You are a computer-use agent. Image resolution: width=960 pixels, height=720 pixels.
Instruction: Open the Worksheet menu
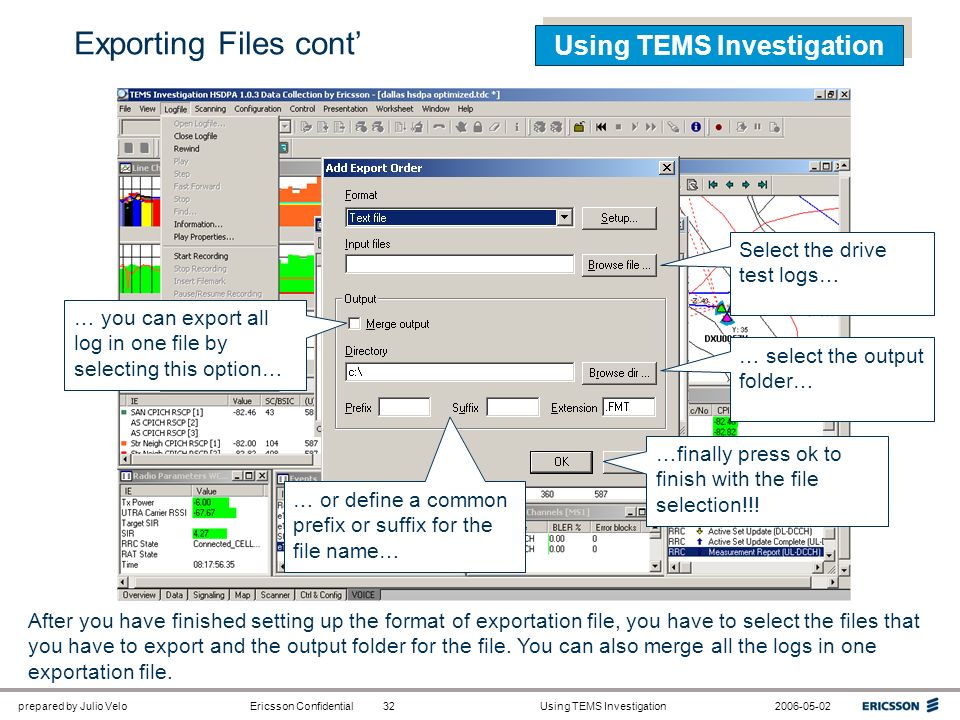[394, 109]
